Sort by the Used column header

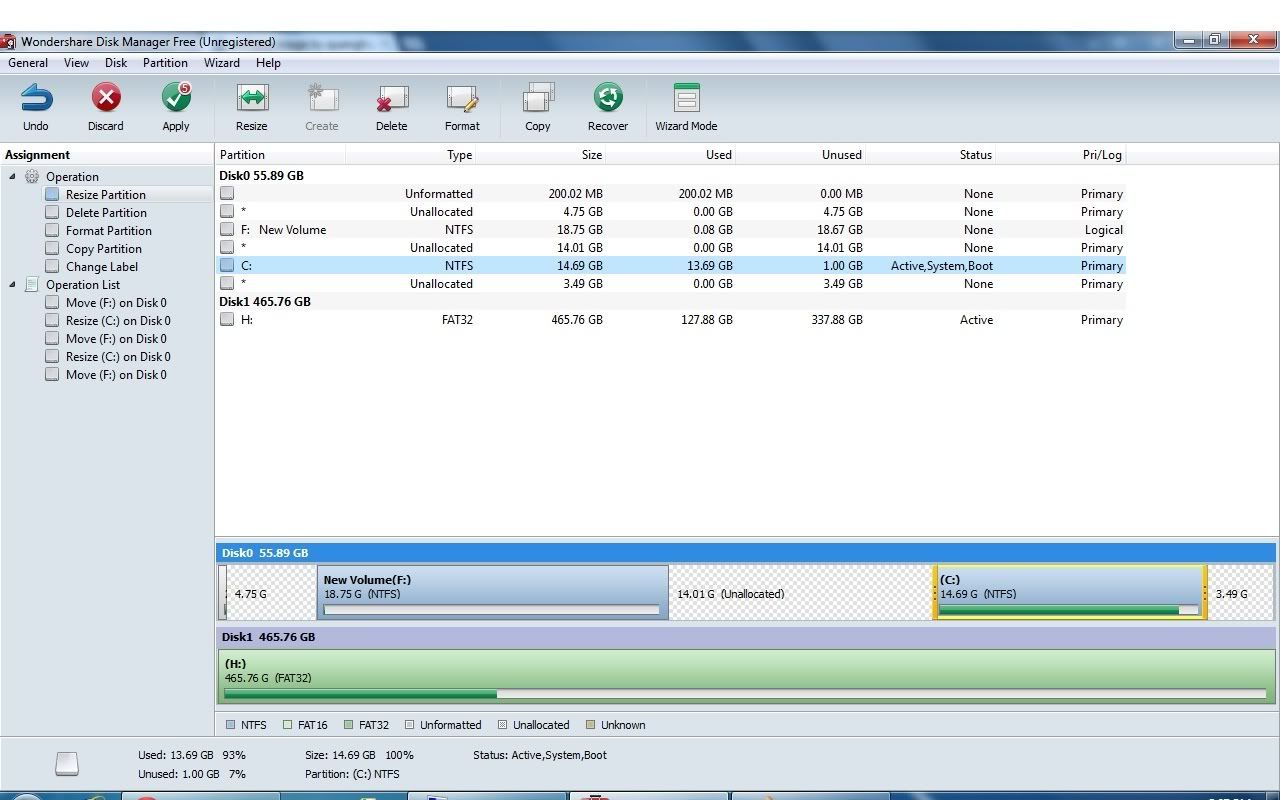[x=671, y=155]
